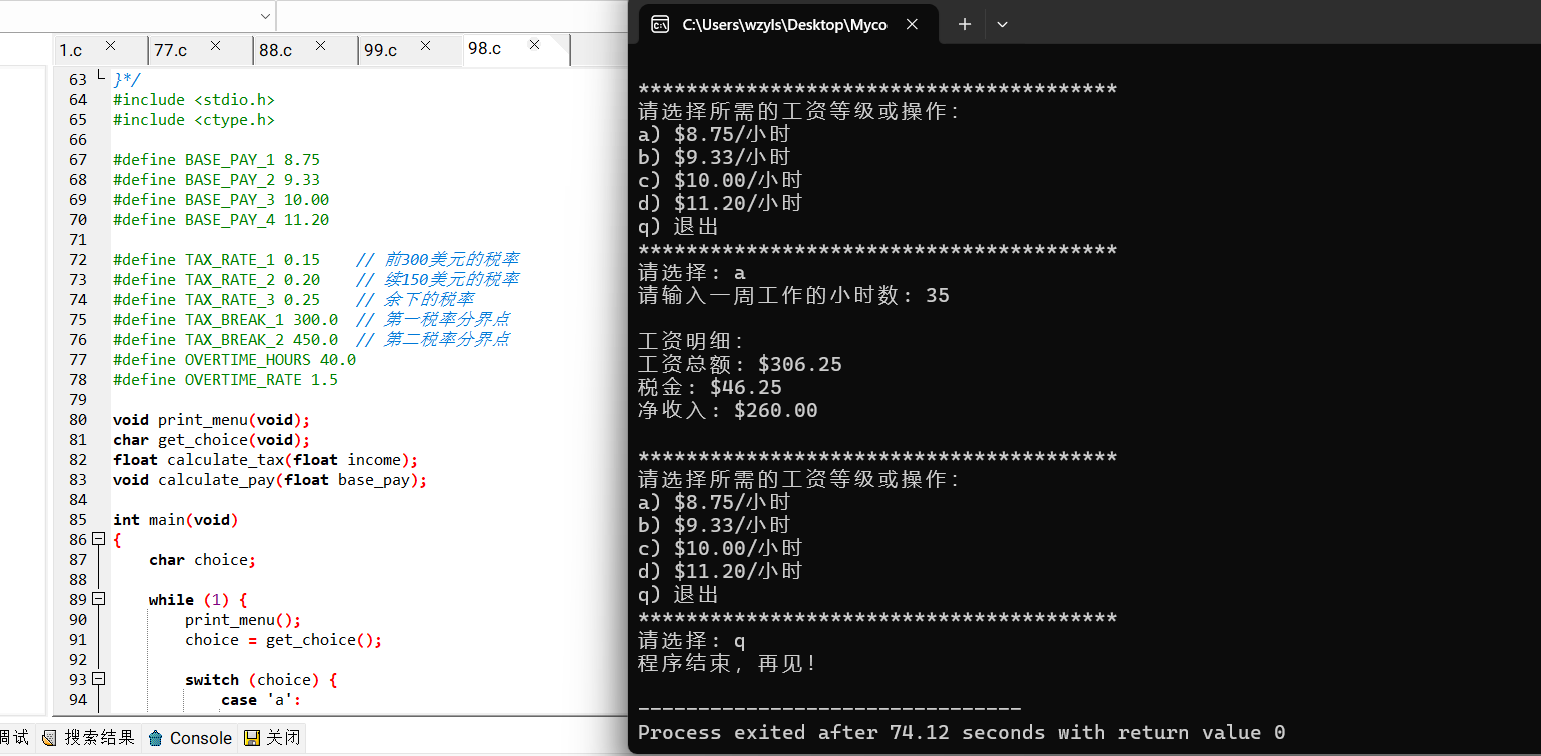Click terminal text '请输入一周工作的小时数: 35'
This screenshot has width=1541, height=756.
coord(794,296)
